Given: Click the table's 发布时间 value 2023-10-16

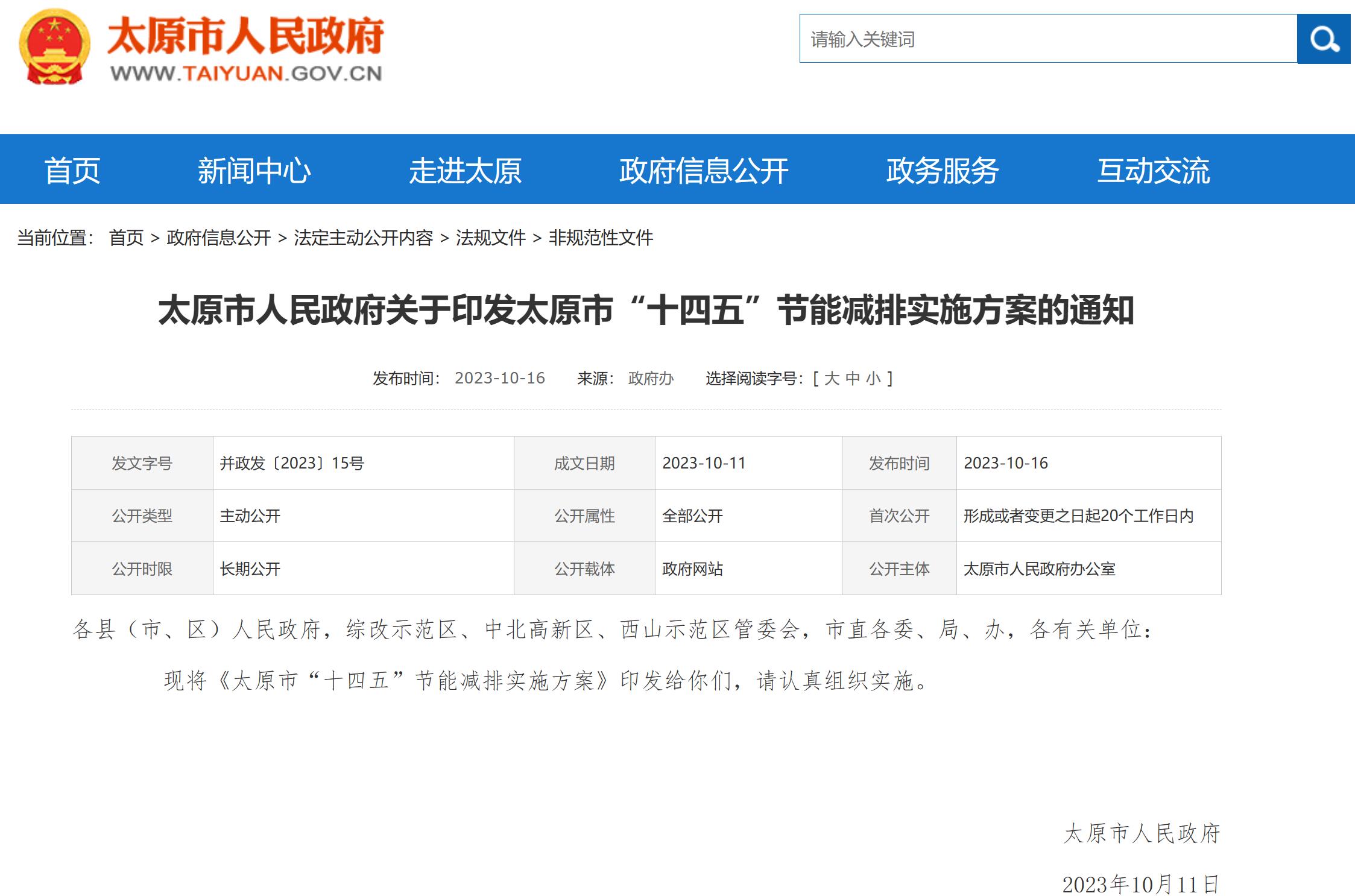Looking at the screenshot, I should click(1088, 463).
